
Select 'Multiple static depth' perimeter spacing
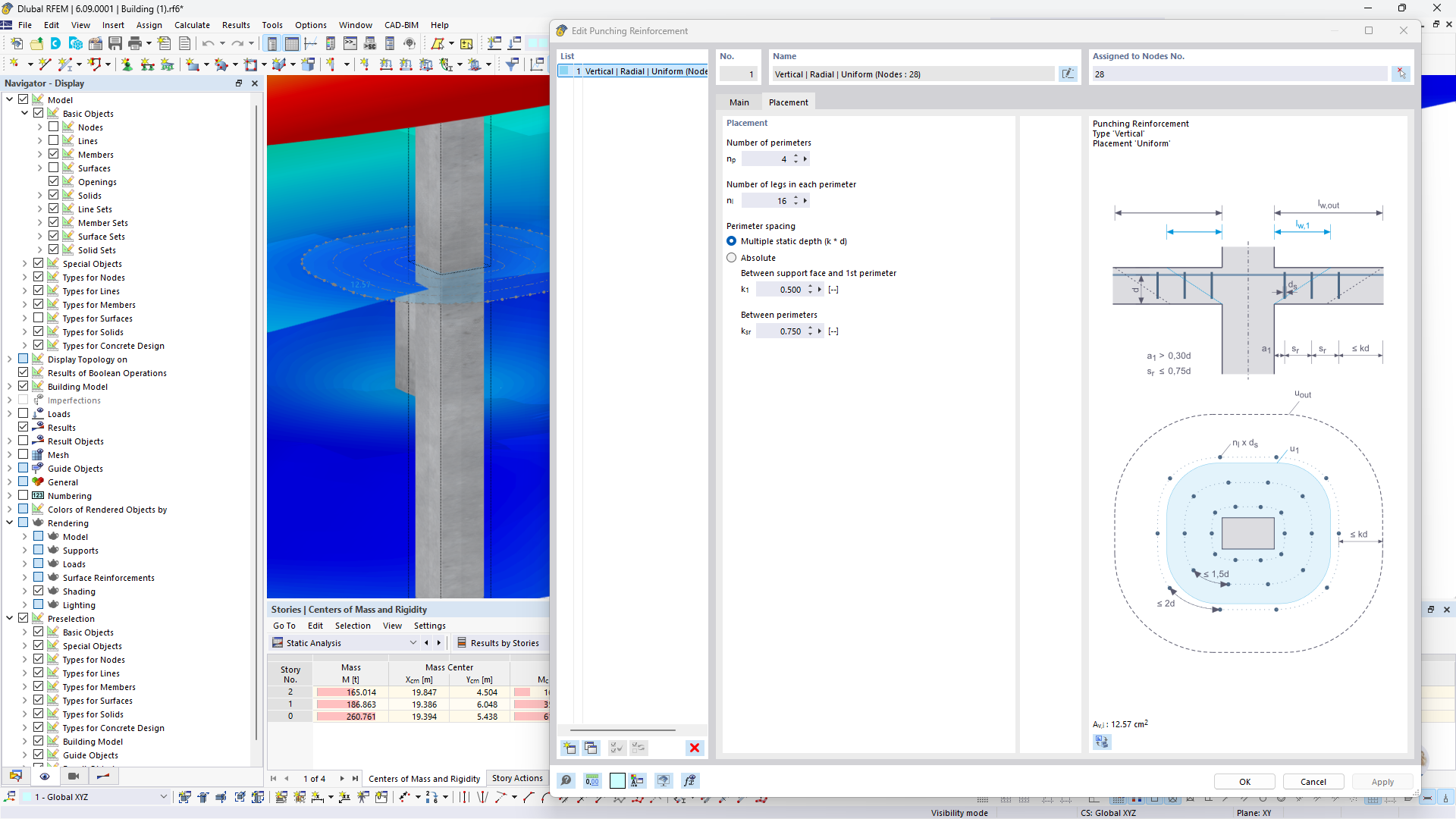(x=732, y=241)
